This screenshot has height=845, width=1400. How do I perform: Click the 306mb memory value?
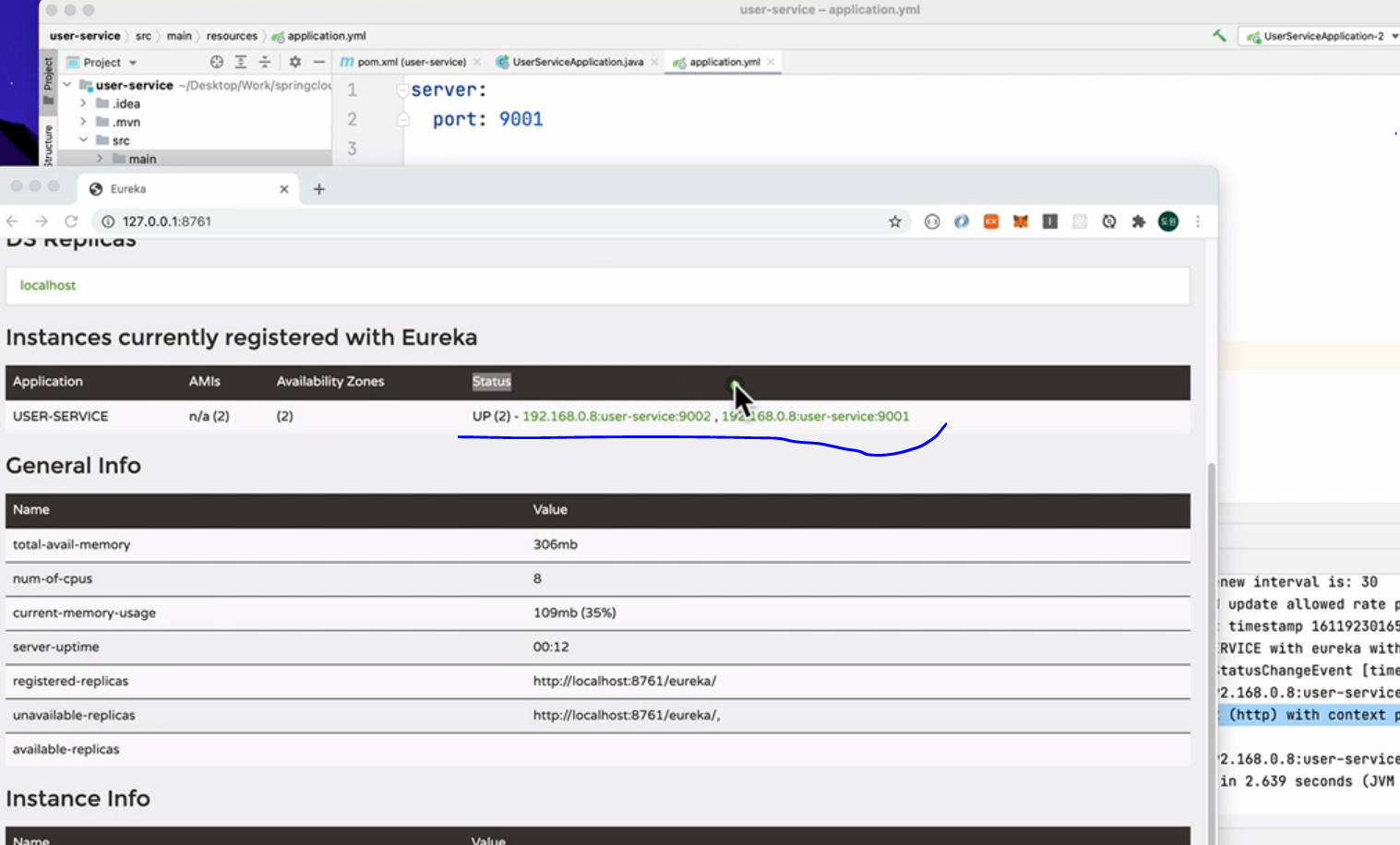[x=556, y=544]
